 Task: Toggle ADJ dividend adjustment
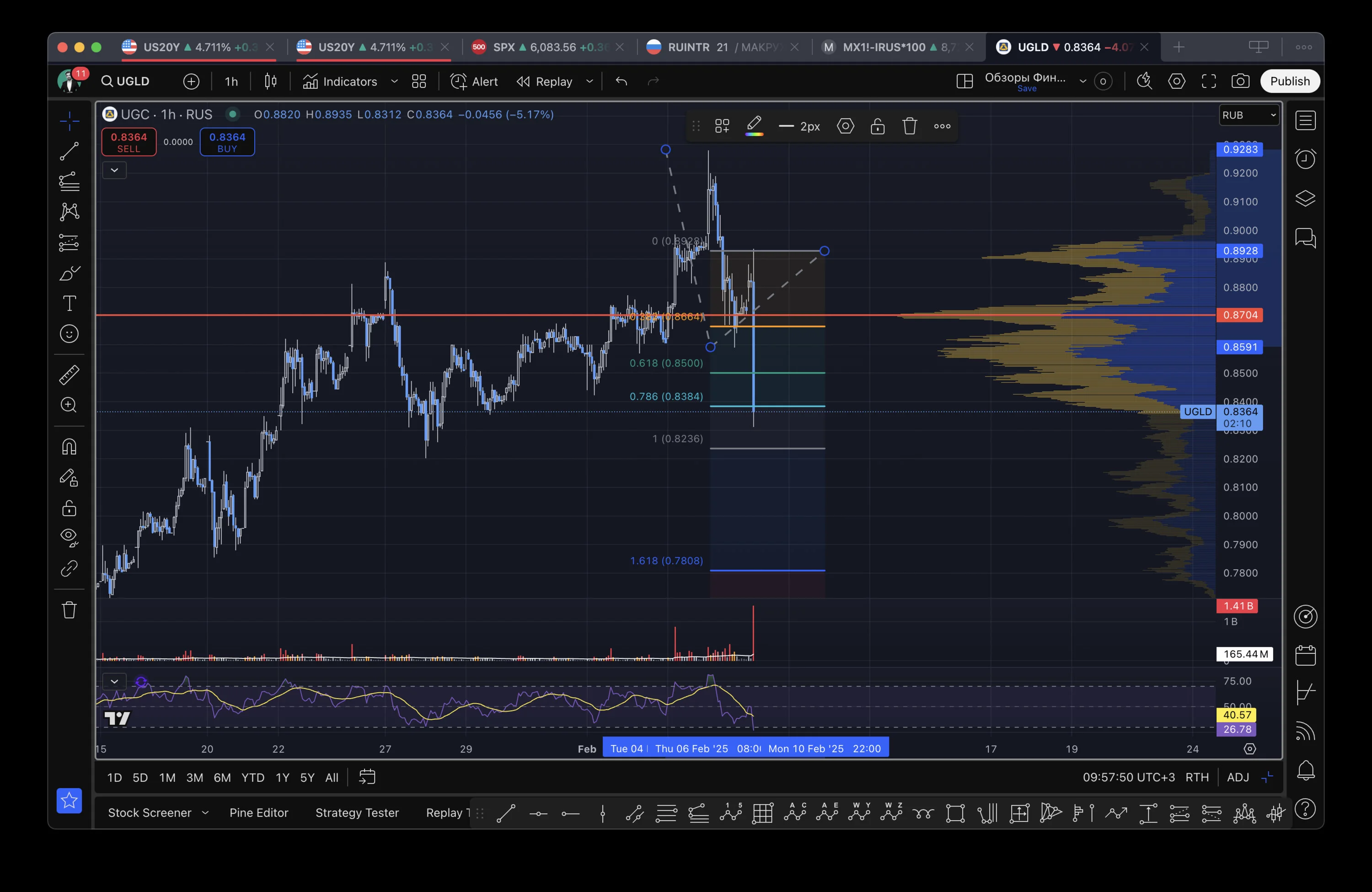[1238, 777]
